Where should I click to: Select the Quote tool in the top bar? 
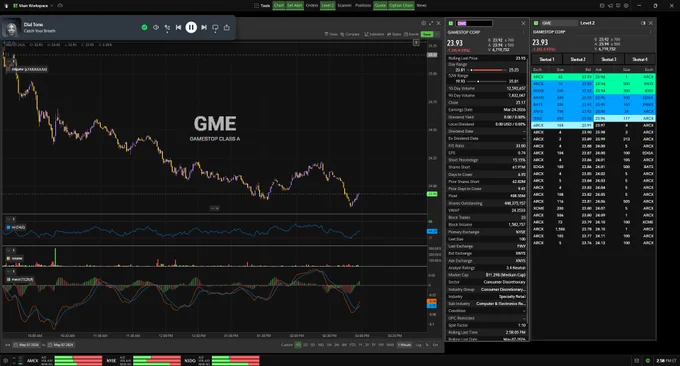(x=380, y=6)
